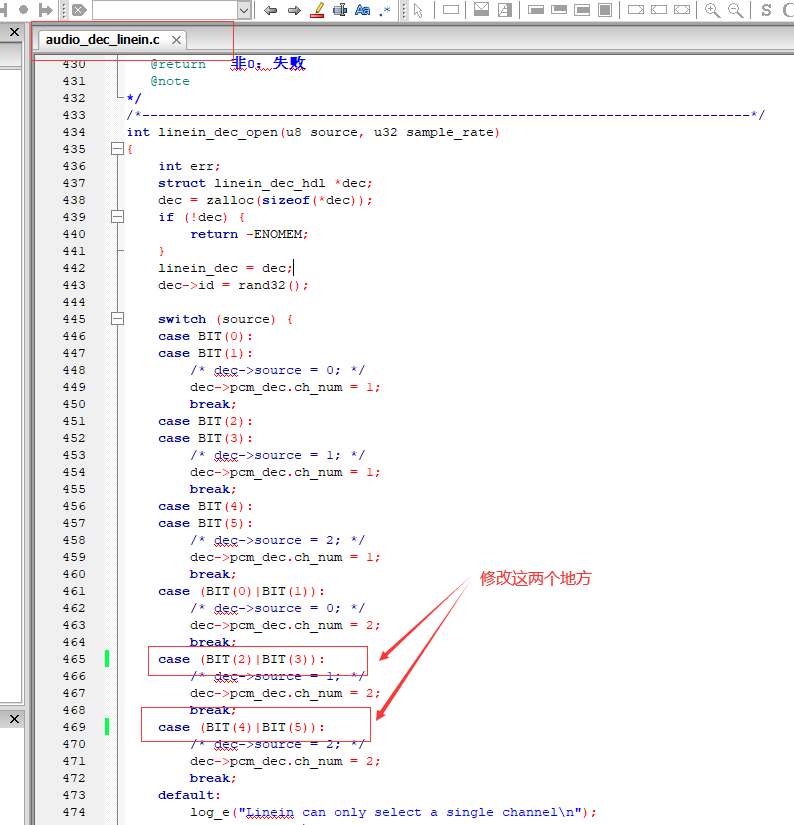Click the jump forward arrow-bar icon
This screenshot has height=825, width=794.
[x=46, y=10]
